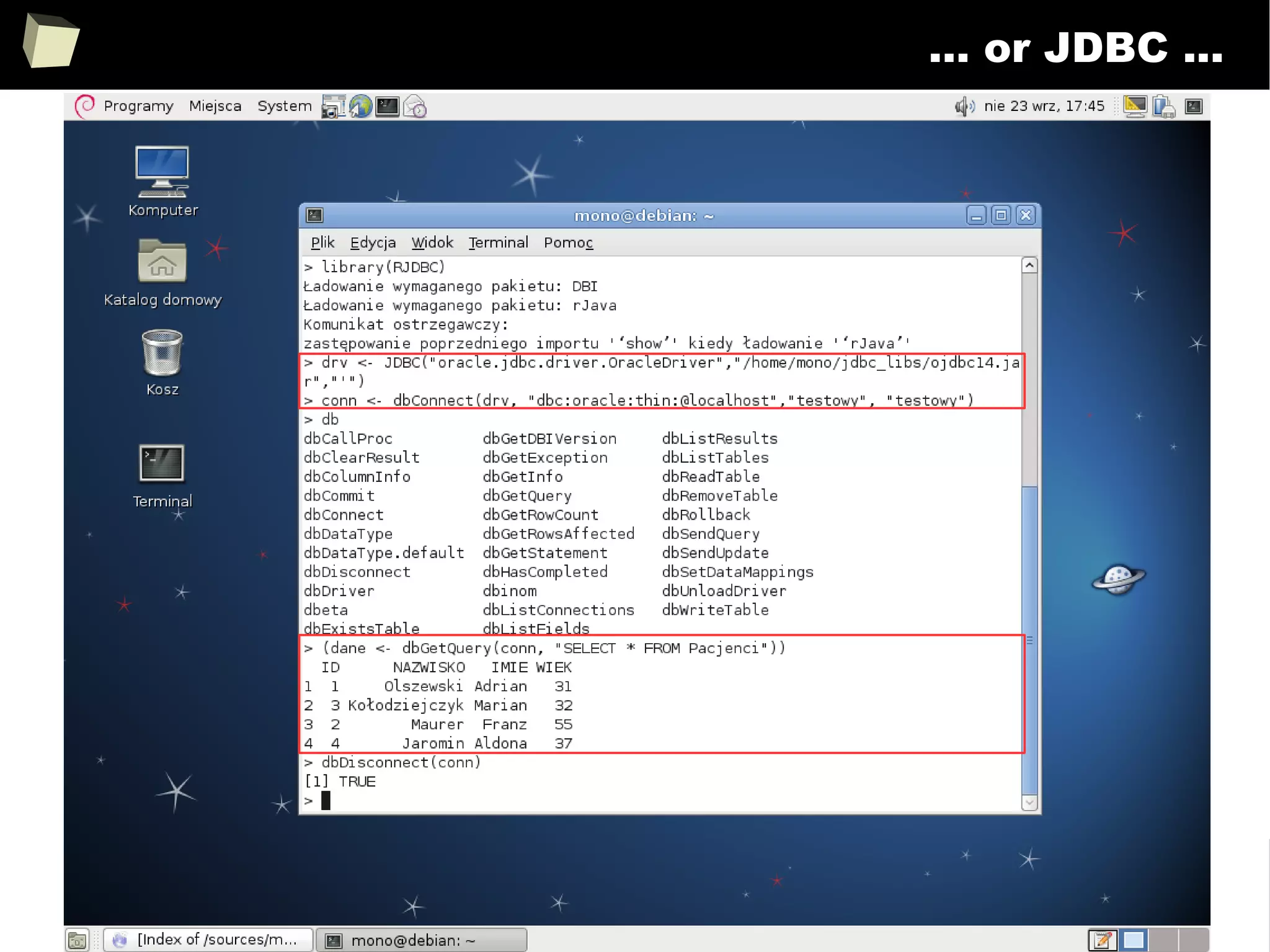Click the small terminal icon at the panel's right end
Image resolution: width=1270 pixels, height=952 pixels.
[x=1194, y=107]
